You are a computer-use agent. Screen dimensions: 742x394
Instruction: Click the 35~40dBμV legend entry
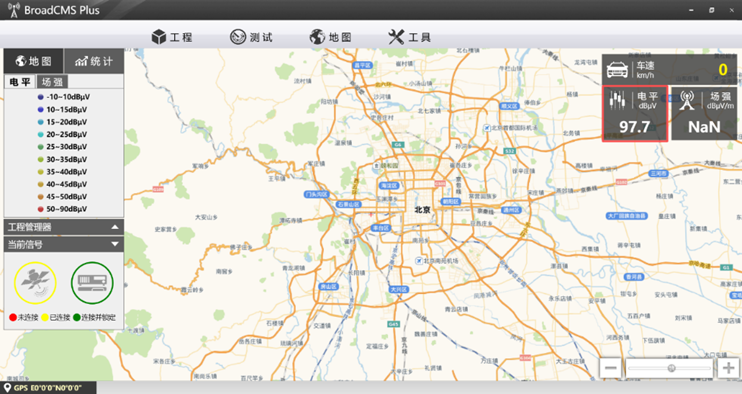coord(63,172)
